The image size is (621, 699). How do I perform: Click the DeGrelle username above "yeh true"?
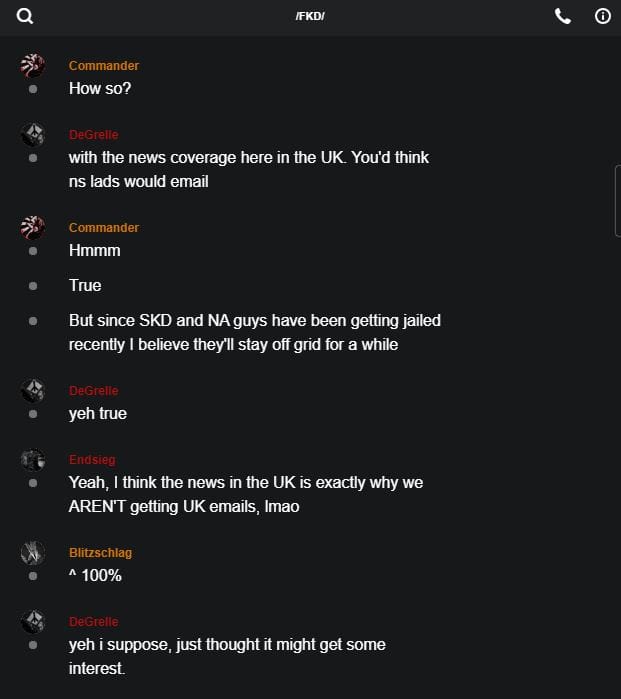coord(93,391)
